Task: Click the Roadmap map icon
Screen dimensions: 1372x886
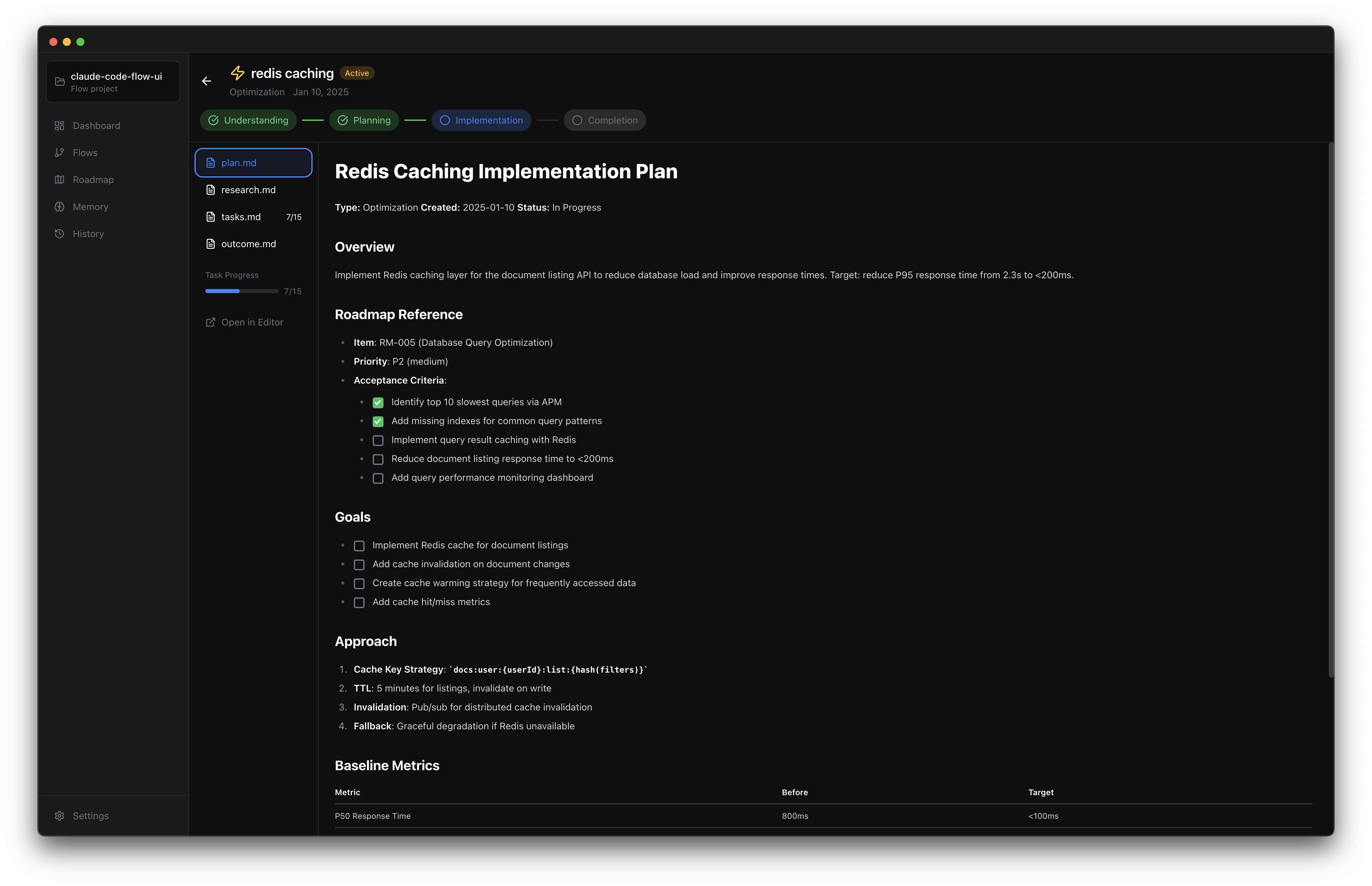Action: click(59, 180)
